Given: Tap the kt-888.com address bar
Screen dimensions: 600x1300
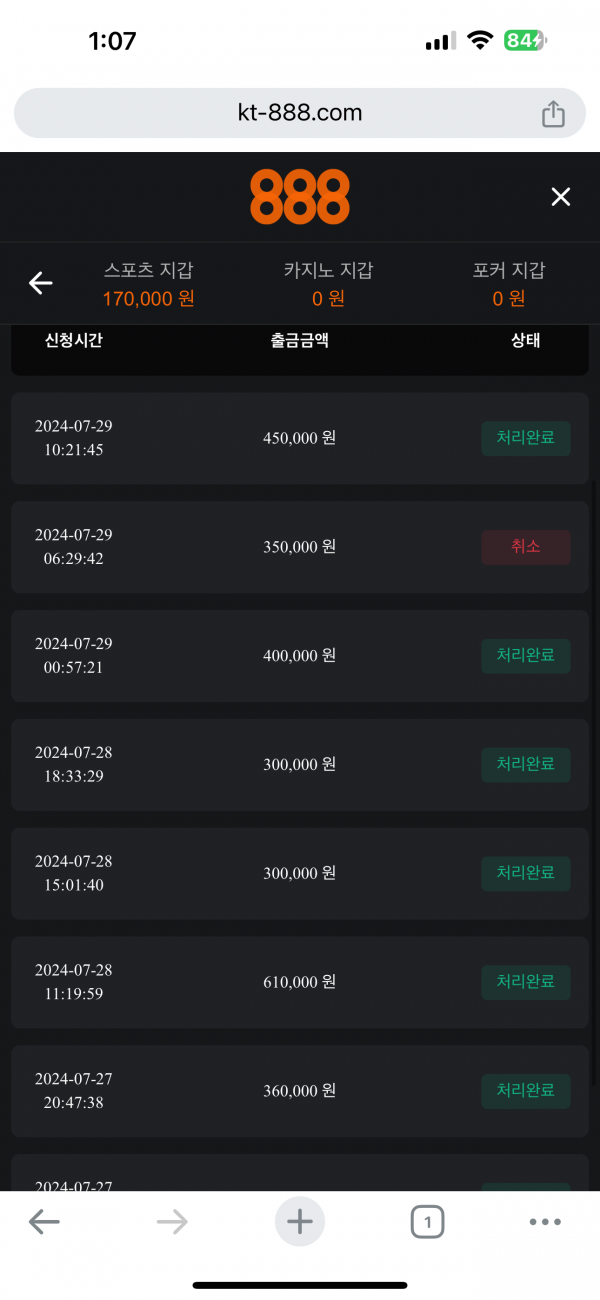Looking at the screenshot, I should 300,113.
